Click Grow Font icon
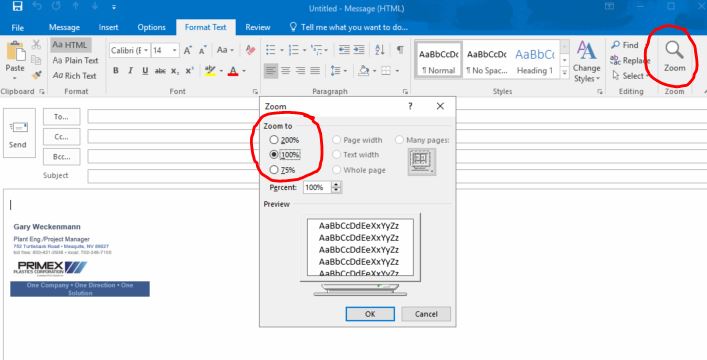707x360 pixels. click(x=188, y=50)
